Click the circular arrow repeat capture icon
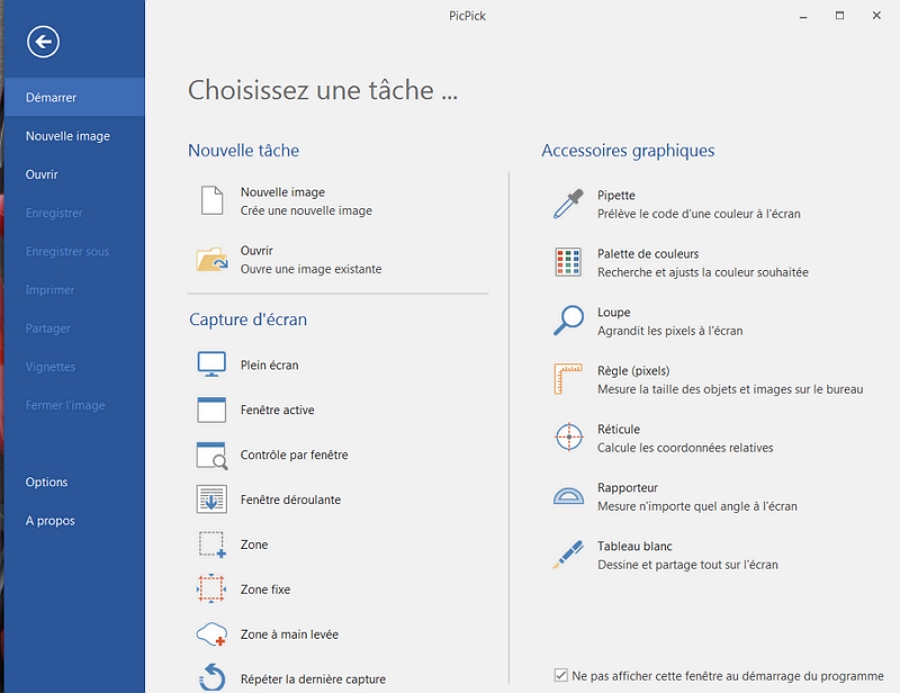Viewport: 900px width, 693px height. click(212, 677)
